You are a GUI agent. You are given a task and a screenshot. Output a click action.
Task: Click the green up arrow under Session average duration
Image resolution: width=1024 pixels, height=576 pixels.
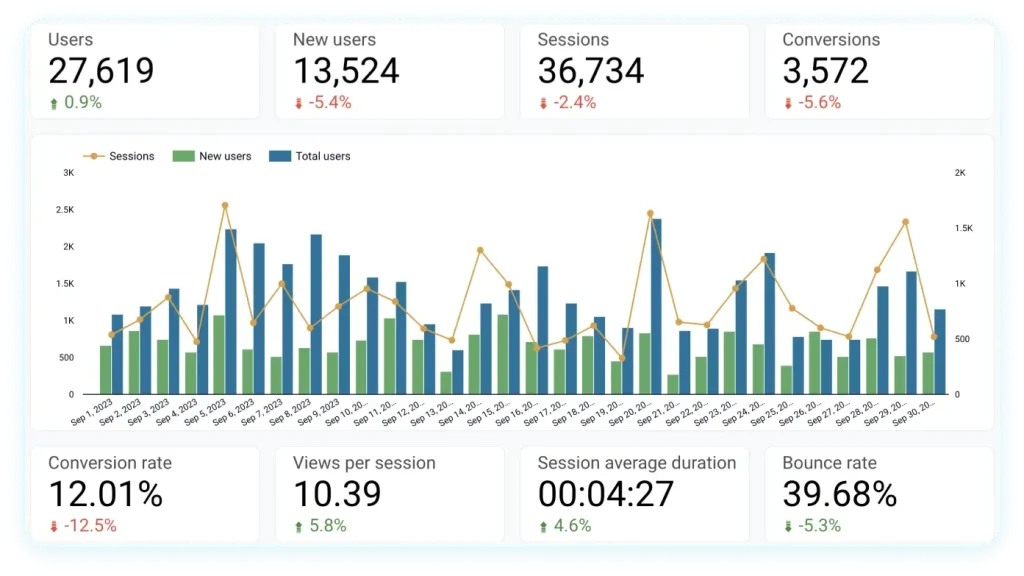point(543,526)
